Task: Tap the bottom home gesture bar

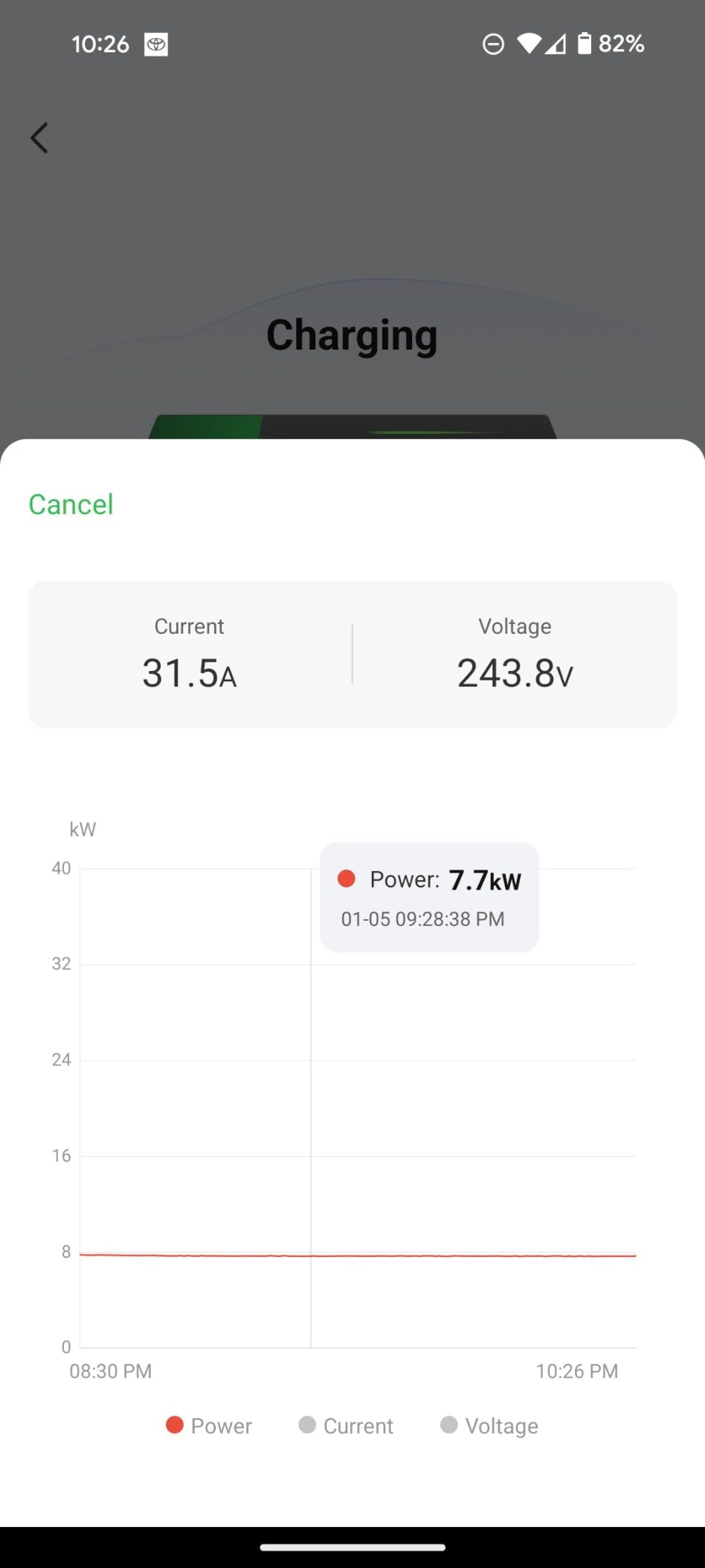Action: point(352,1547)
